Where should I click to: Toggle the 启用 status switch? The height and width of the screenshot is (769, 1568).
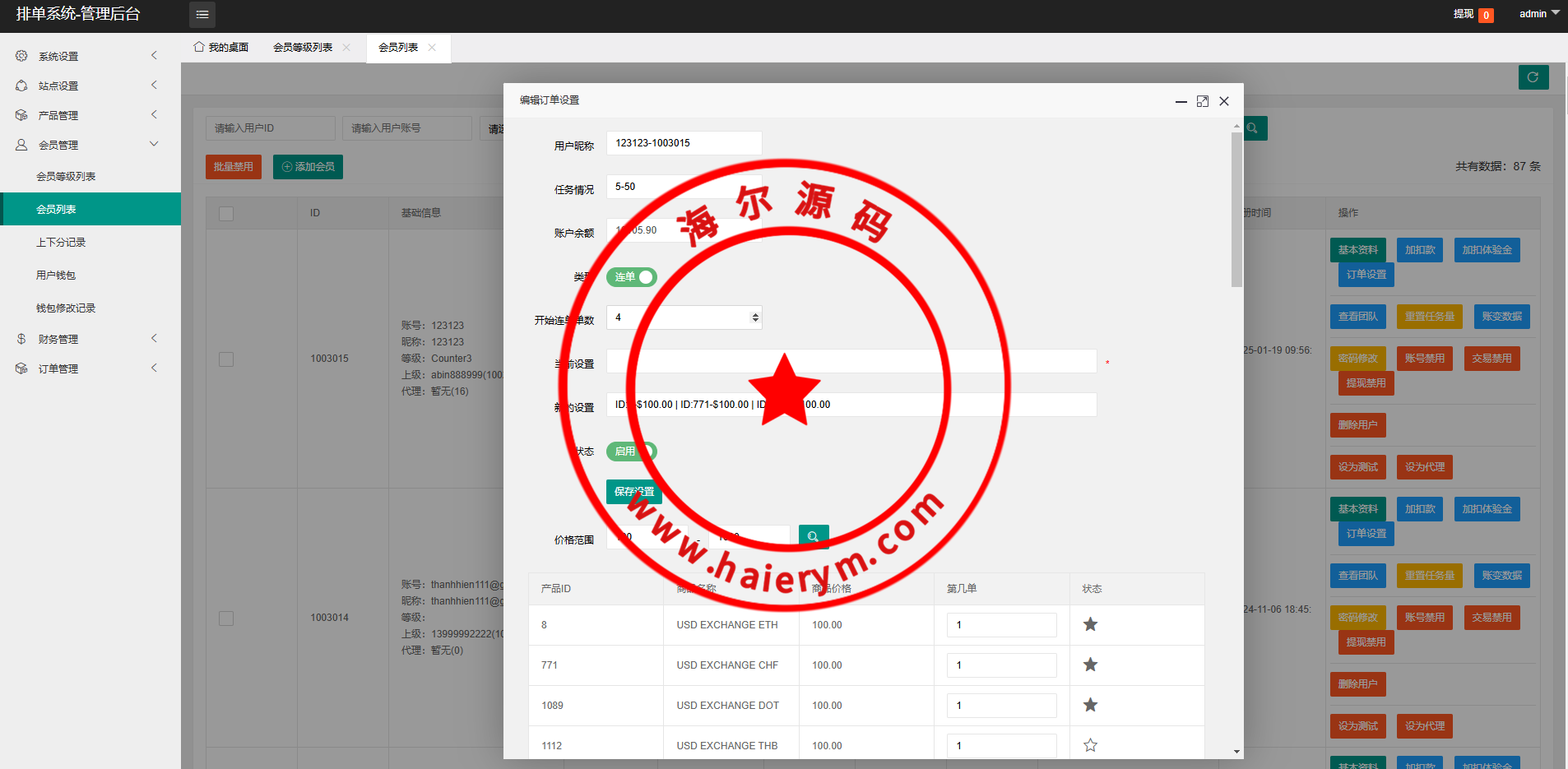(632, 452)
